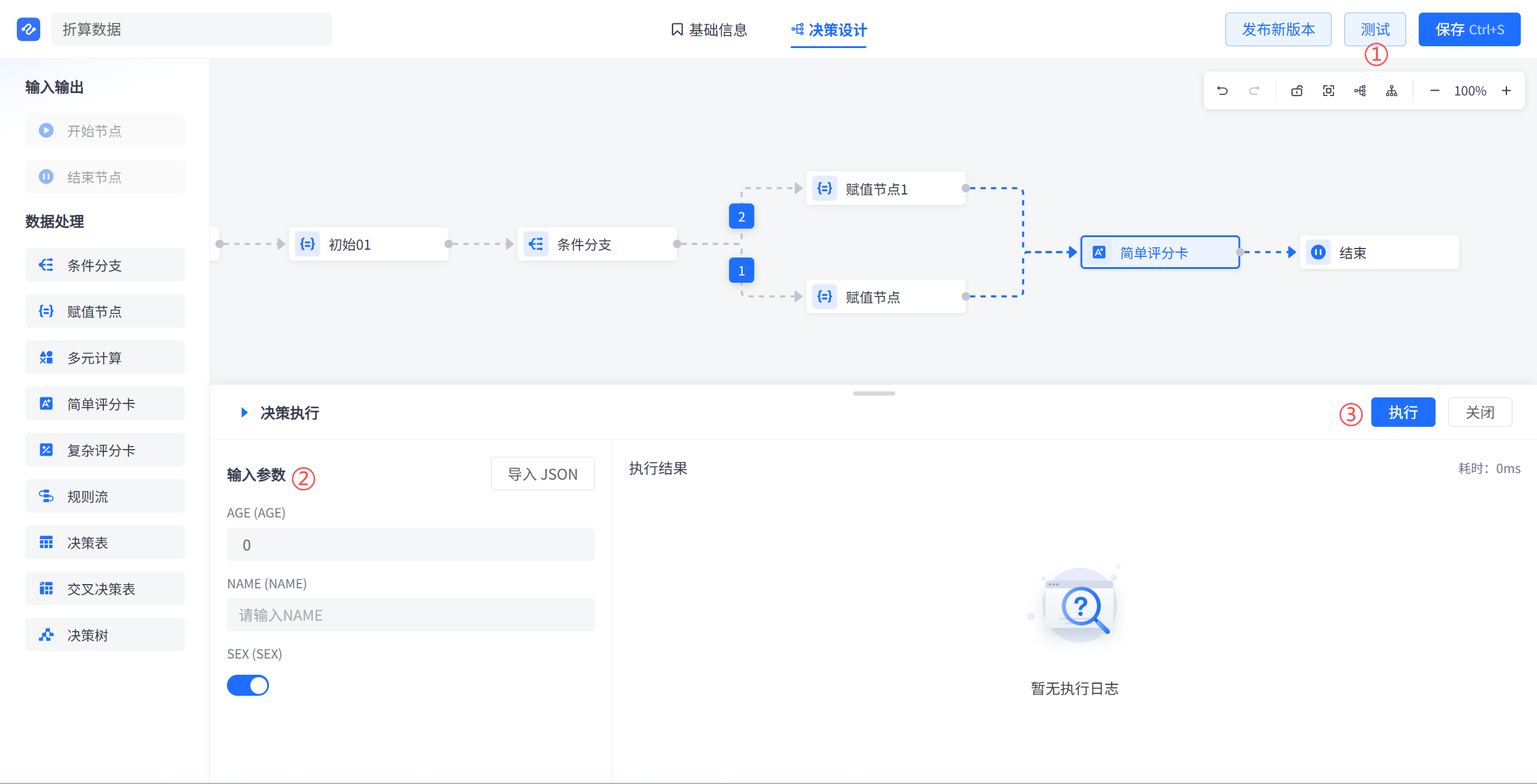The width and height of the screenshot is (1537, 784).
Task: Switch to 基础信息 tab
Action: 709,29
